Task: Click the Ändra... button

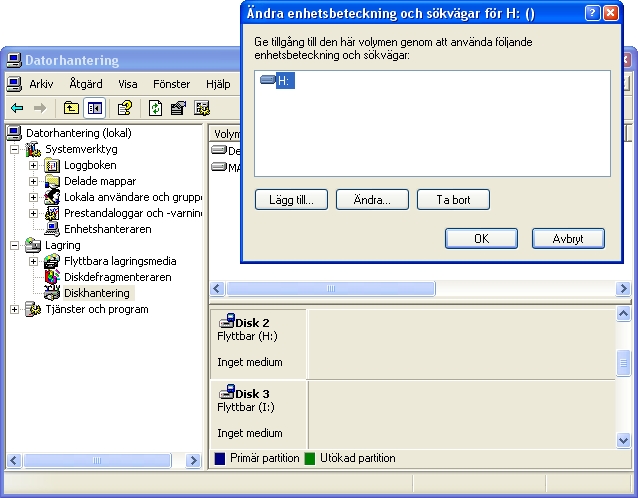Action: [x=372, y=200]
